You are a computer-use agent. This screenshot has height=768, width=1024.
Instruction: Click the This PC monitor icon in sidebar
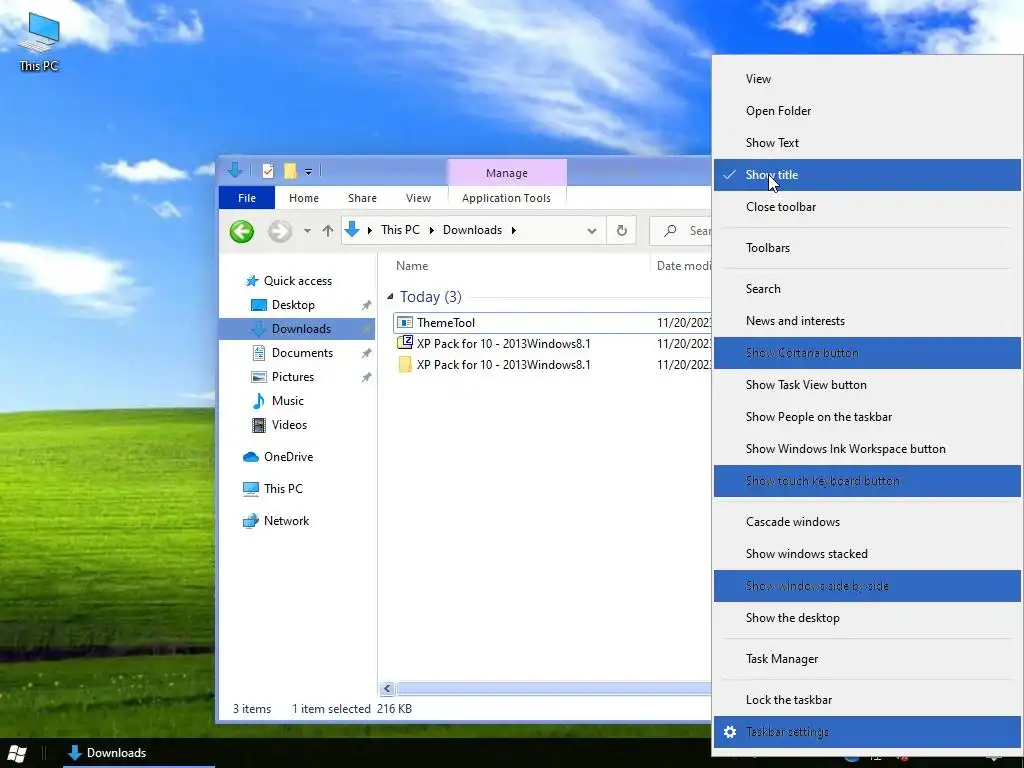point(251,488)
